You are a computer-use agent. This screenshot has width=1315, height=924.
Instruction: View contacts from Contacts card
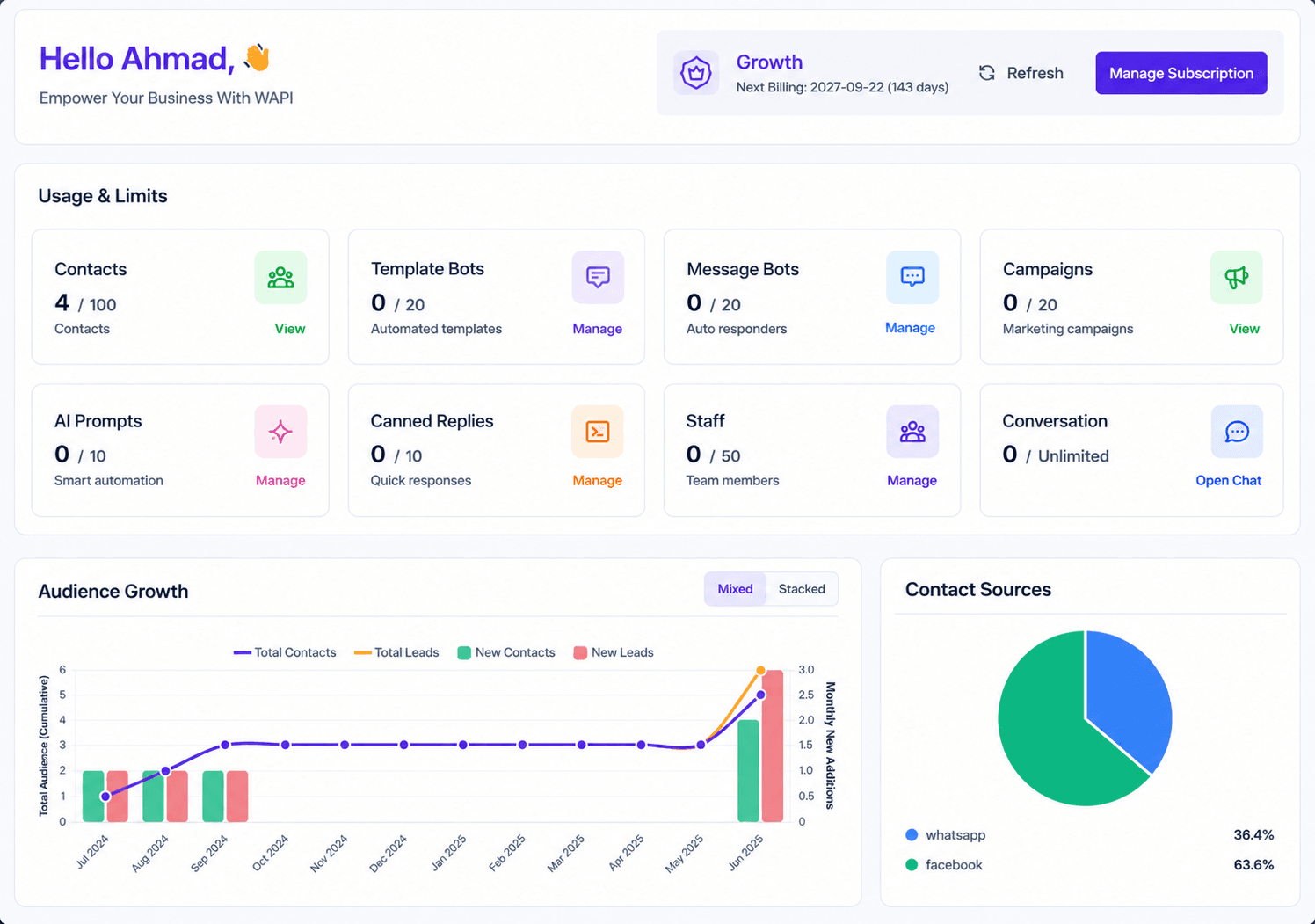[290, 329]
